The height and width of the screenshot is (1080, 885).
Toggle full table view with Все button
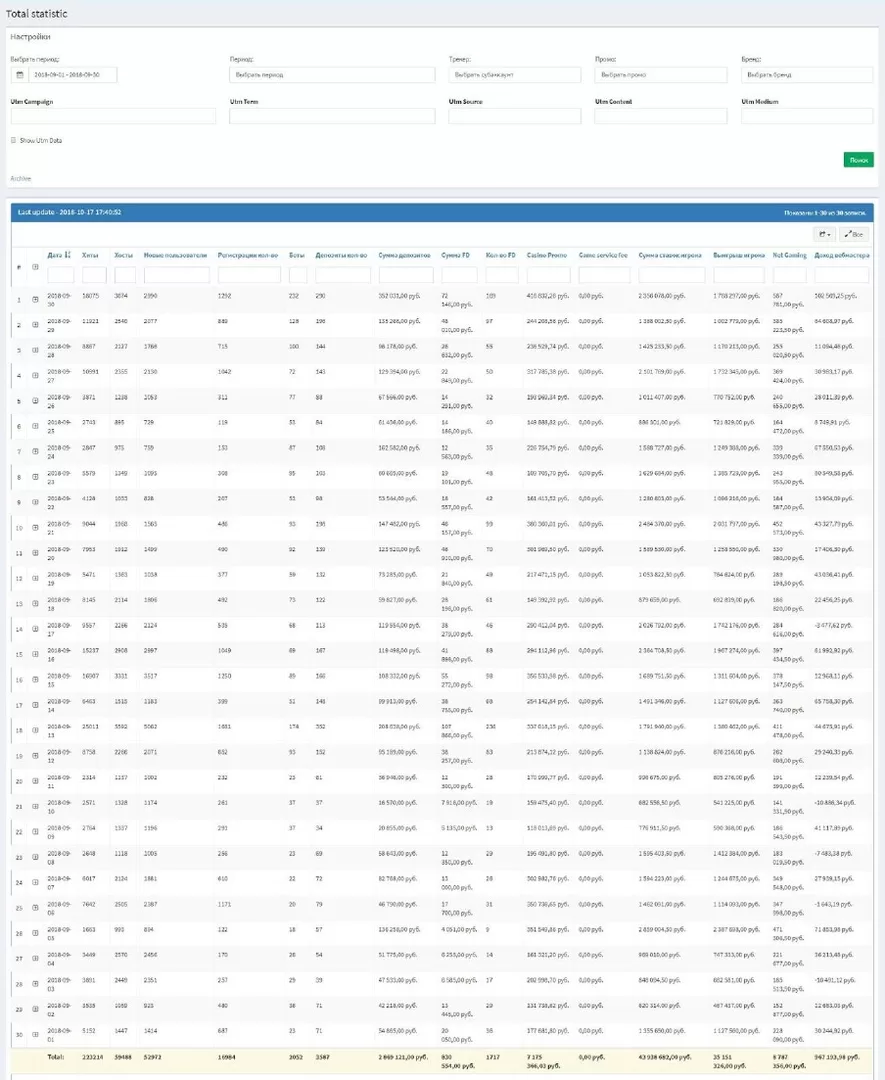click(853, 234)
